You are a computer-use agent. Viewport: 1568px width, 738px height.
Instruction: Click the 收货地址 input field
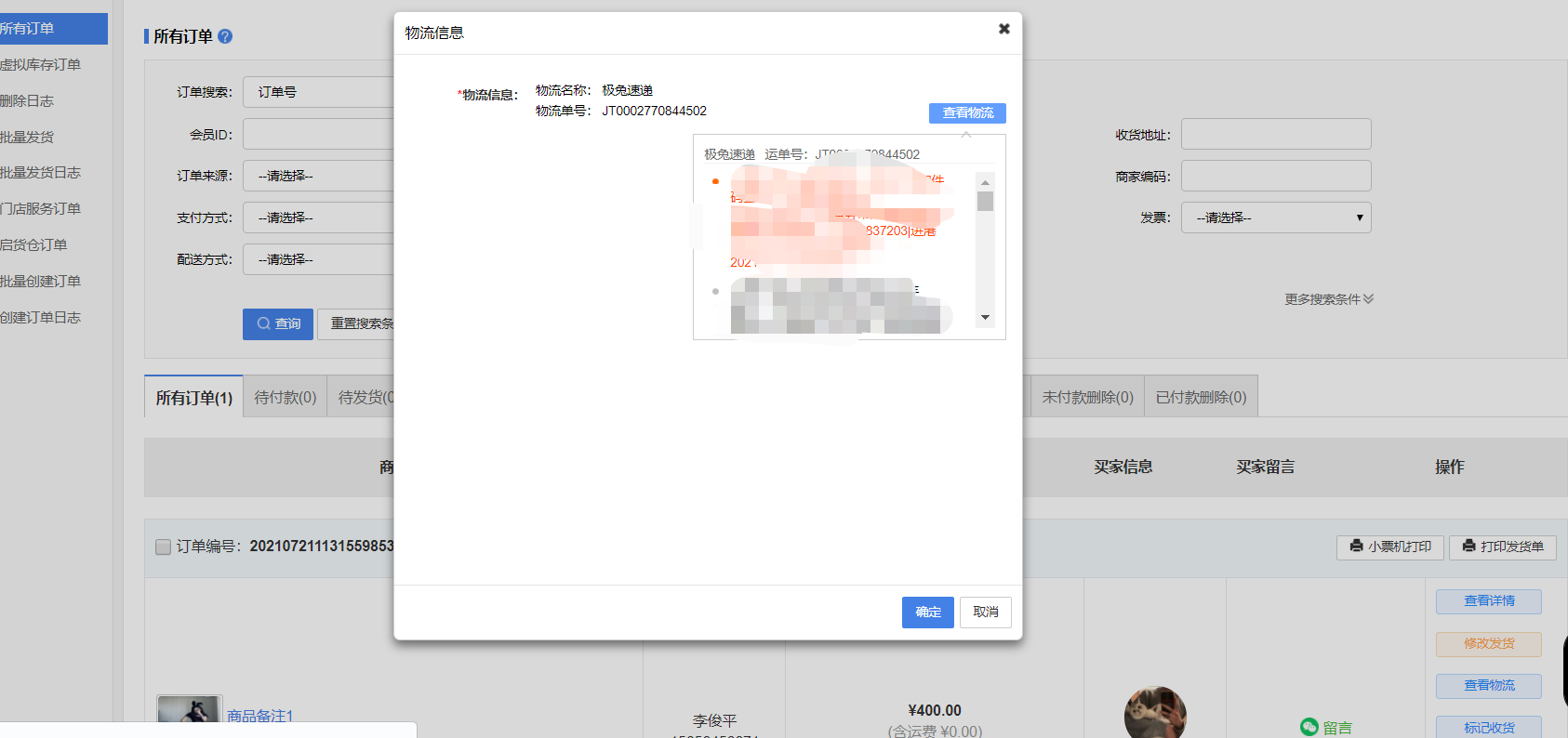coord(1275,134)
